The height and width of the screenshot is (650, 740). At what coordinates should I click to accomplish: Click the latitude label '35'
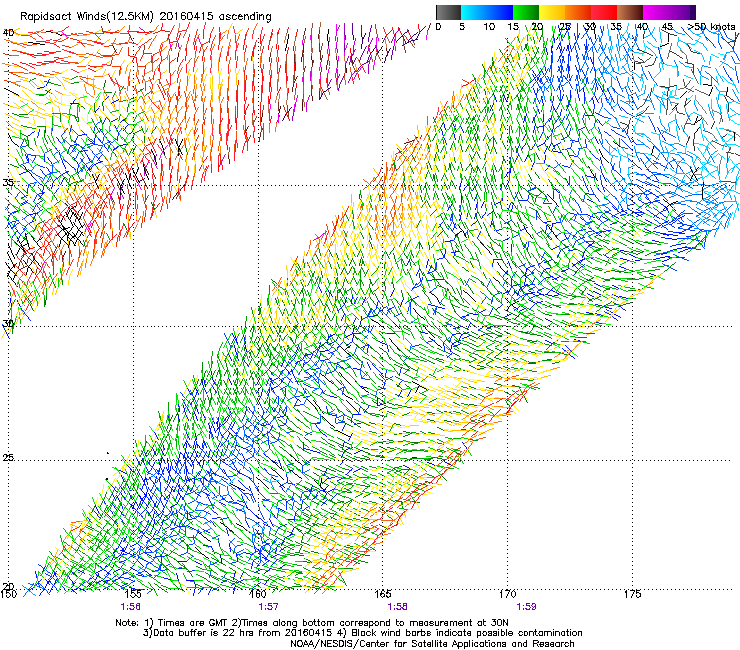point(8,182)
